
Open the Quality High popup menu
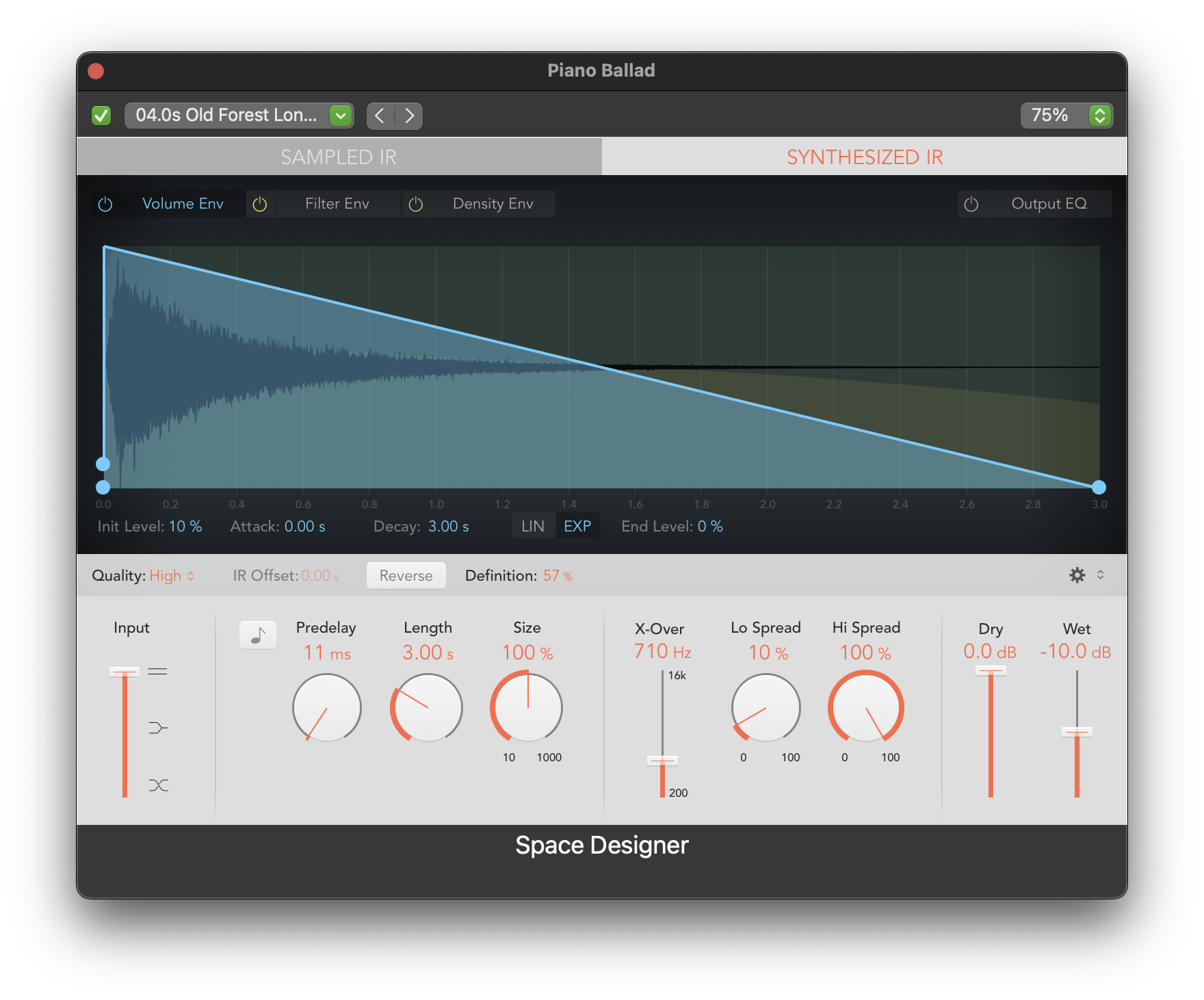pos(172,576)
